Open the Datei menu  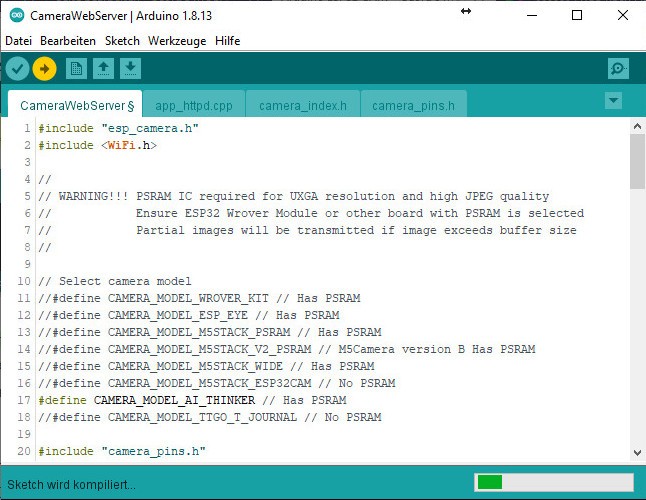(x=19, y=41)
